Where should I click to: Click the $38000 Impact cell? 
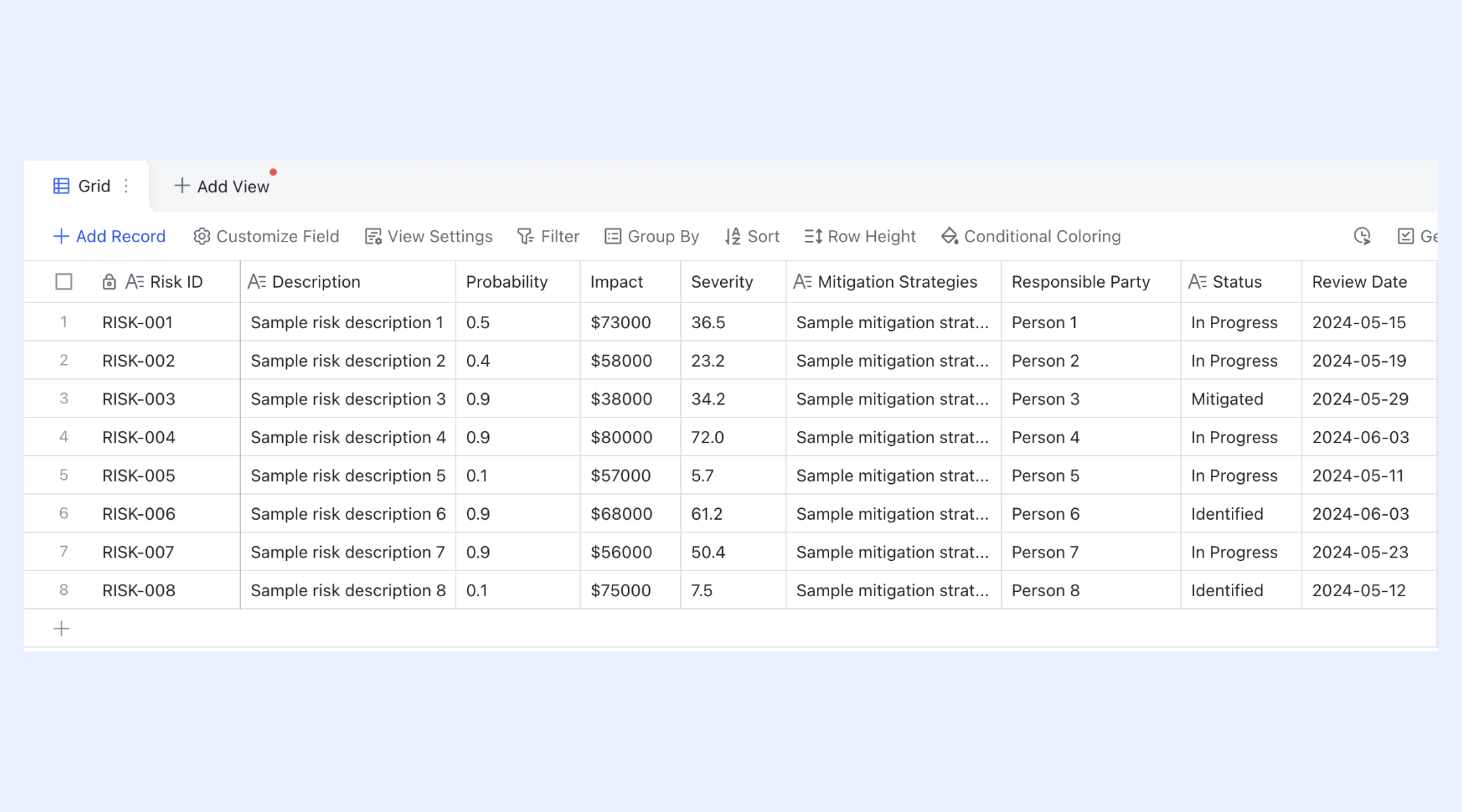coord(630,399)
